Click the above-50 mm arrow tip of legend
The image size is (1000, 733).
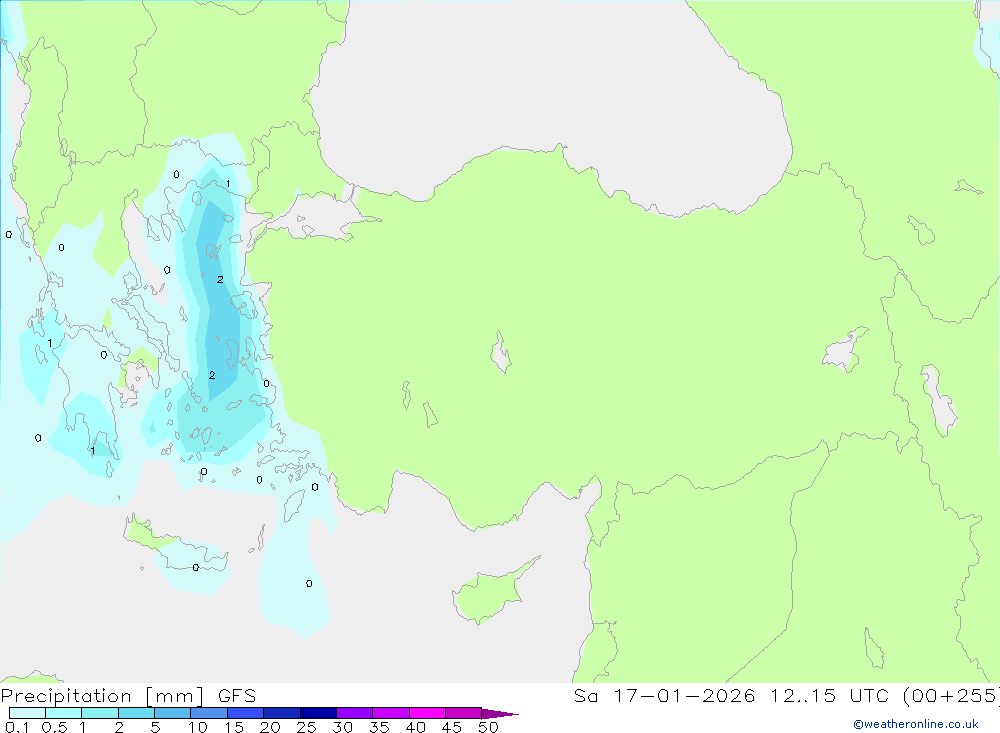(500, 714)
